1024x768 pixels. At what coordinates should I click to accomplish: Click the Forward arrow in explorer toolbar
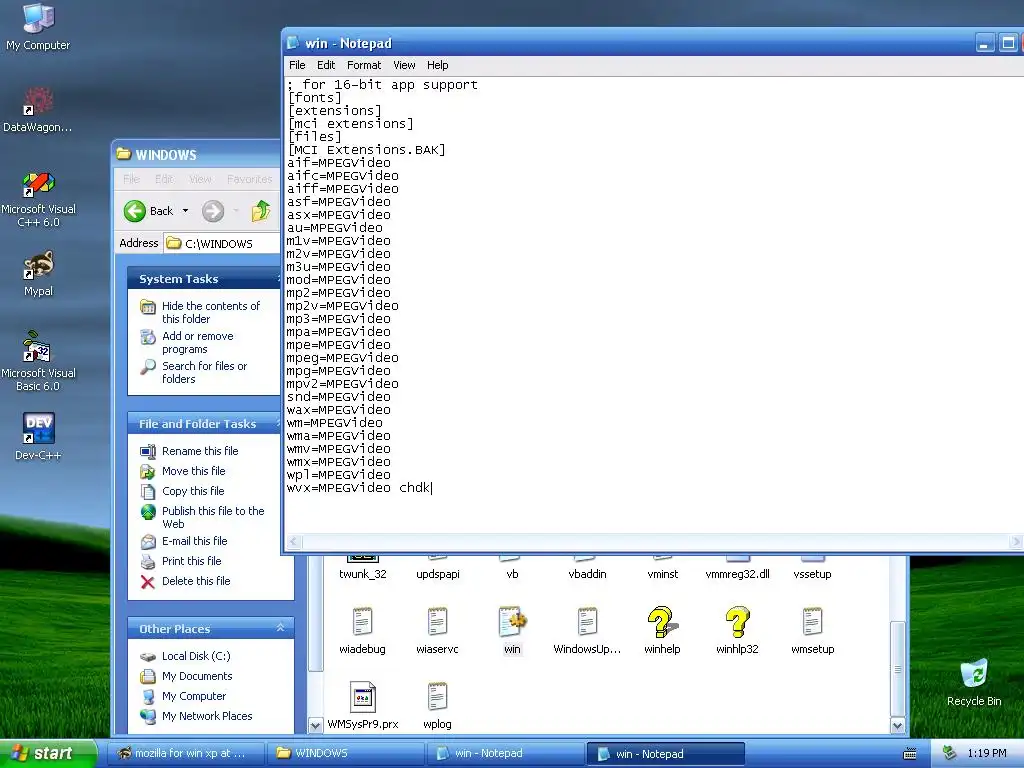[x=213, y=211]
